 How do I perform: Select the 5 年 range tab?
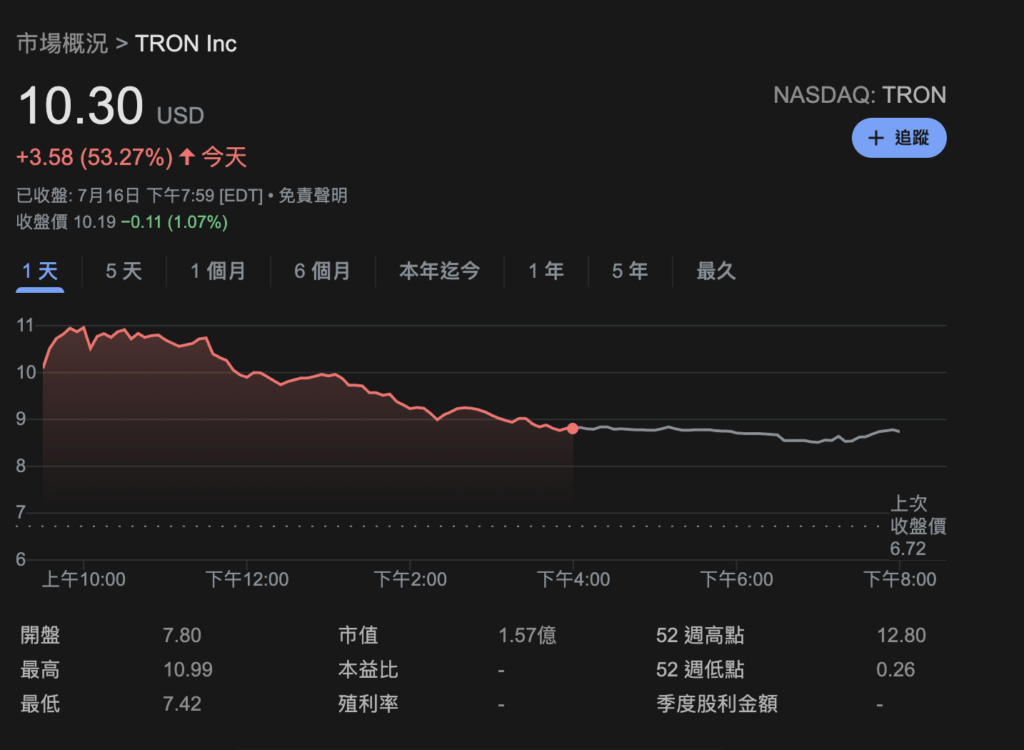(630, 271)
